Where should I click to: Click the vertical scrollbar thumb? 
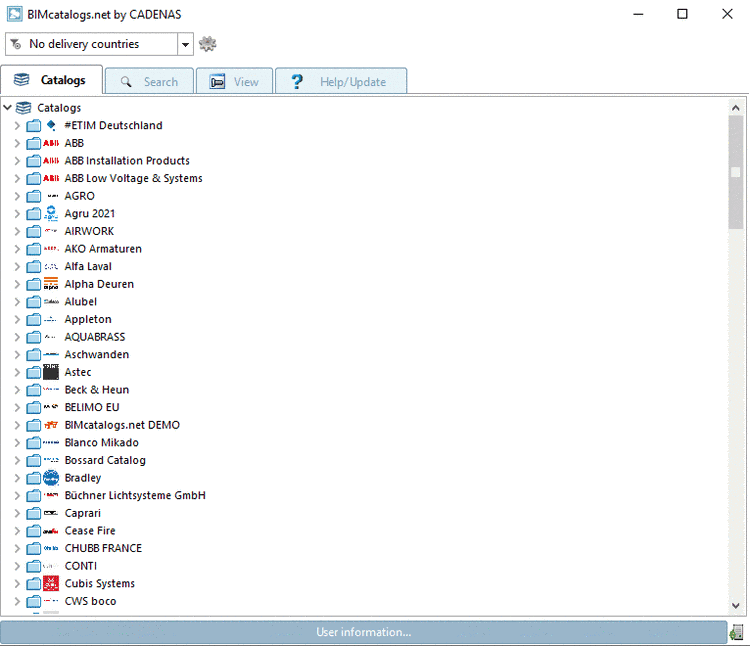[736, 173]
